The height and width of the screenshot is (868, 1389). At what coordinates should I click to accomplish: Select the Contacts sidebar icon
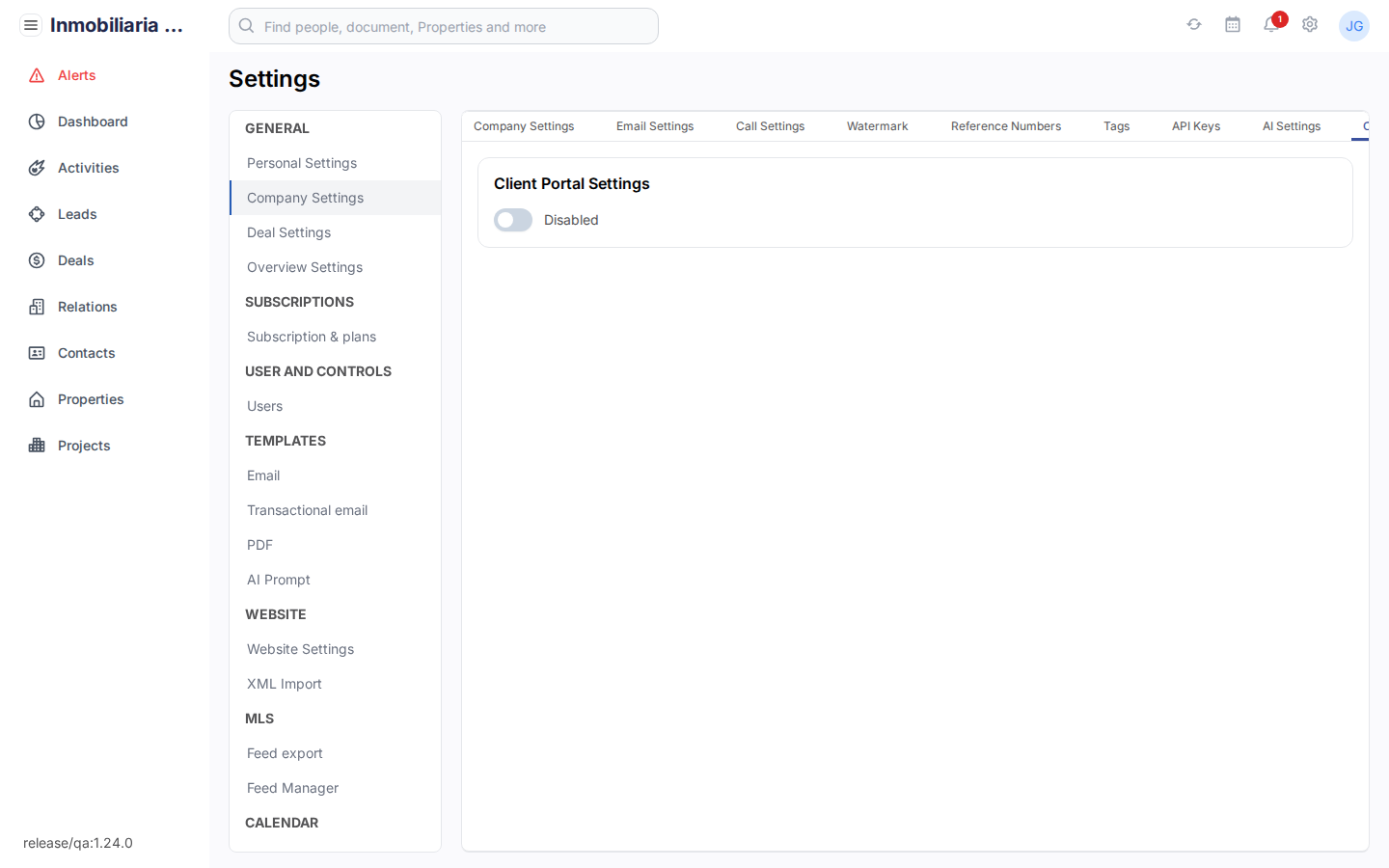(x=36, y=353)
